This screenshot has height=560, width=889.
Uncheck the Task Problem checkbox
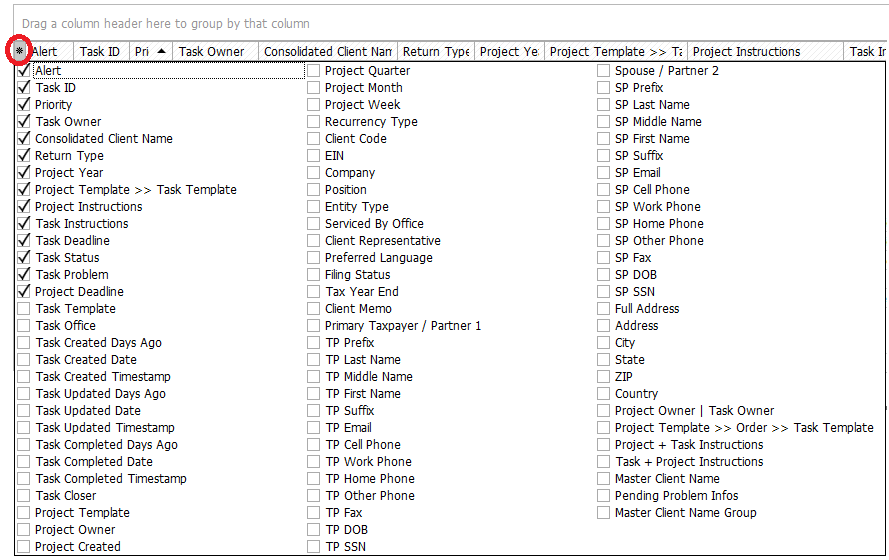coord(24,275)
